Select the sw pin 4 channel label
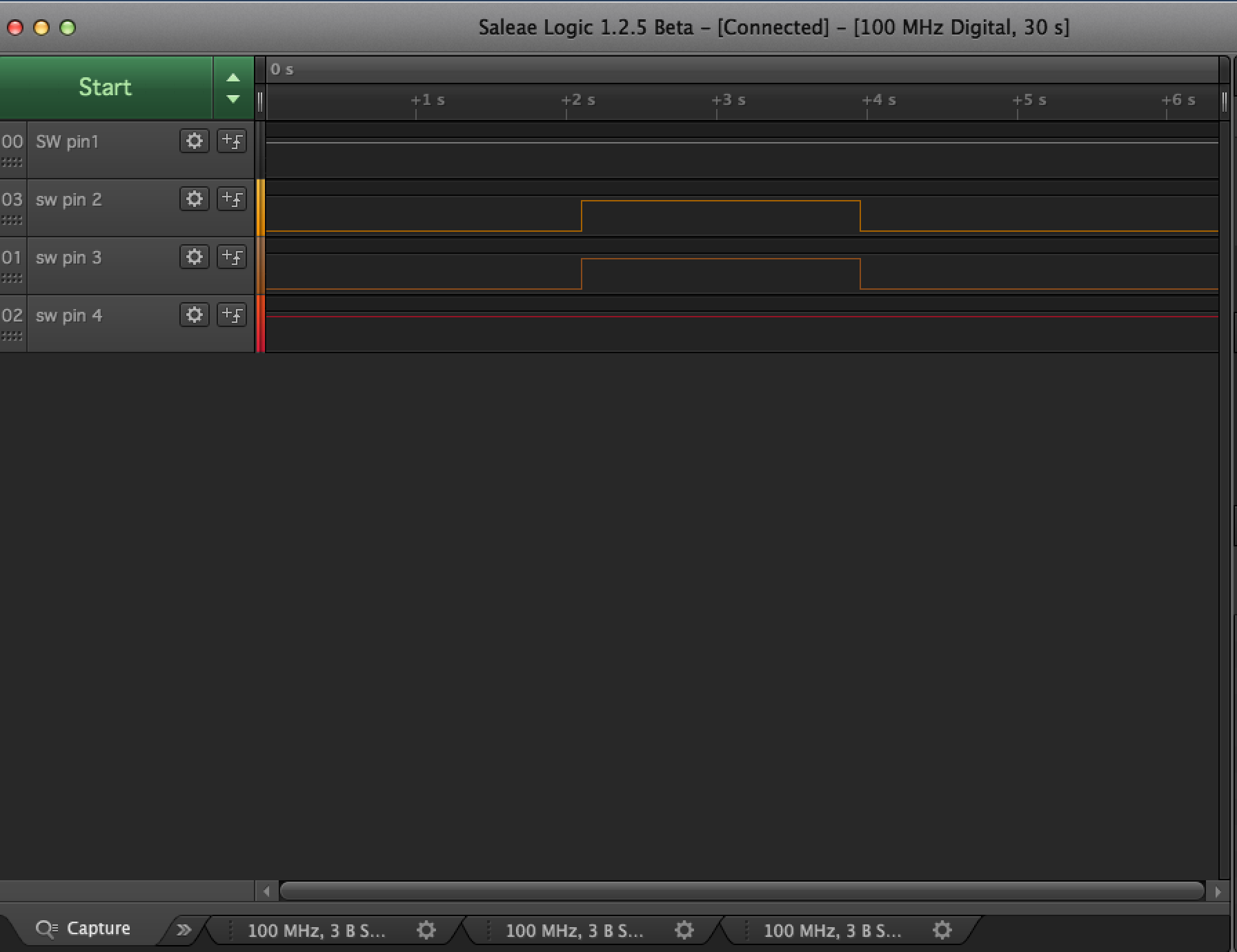 click(x=69, y=315)
